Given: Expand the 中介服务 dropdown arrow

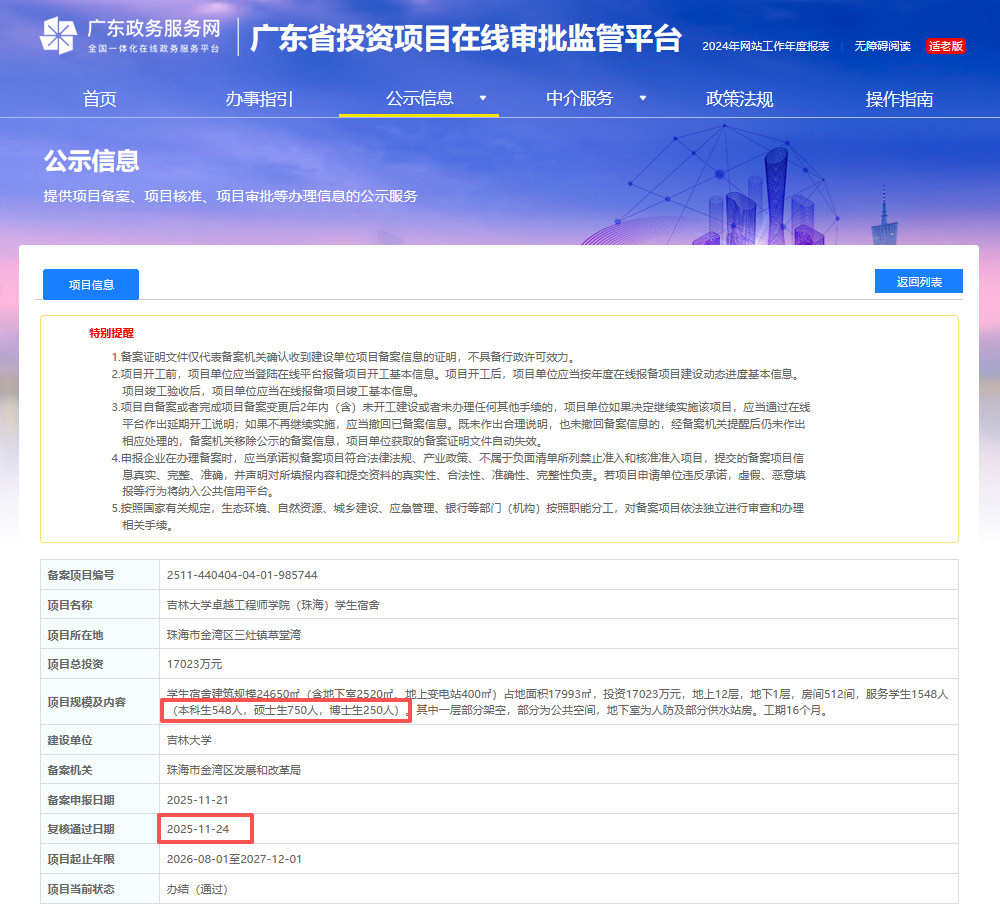Looking at the screenshot, I should point(643,98).
